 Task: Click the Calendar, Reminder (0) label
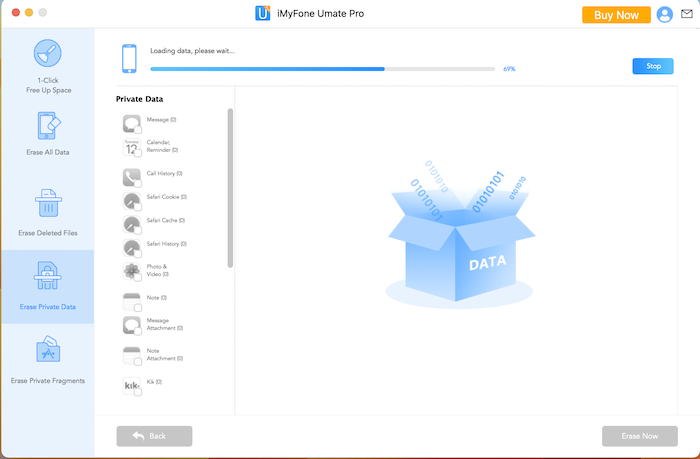click(x=162, y=146)
